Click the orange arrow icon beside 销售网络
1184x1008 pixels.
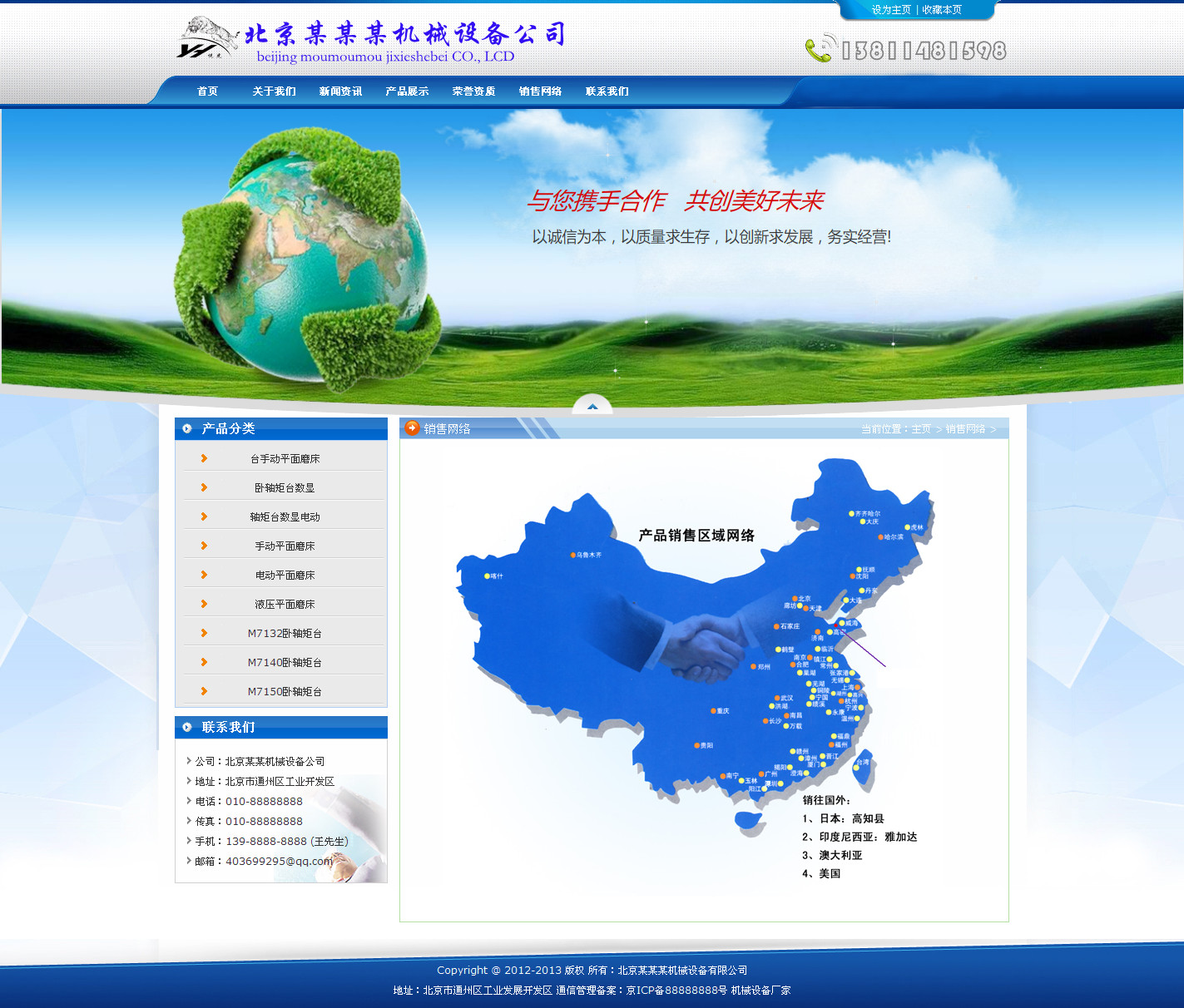[412, 428]
